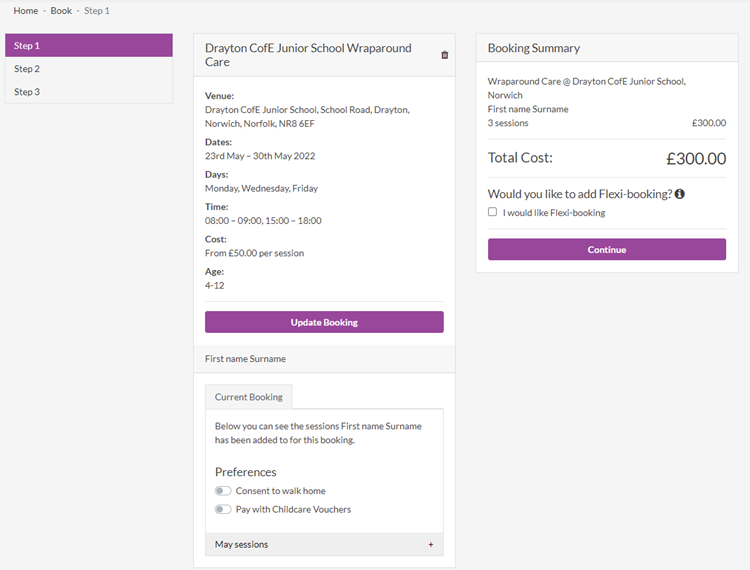The image size is (750, 570).
Task: Click the Booking Summary heading
Action: (x=534, y=48)
